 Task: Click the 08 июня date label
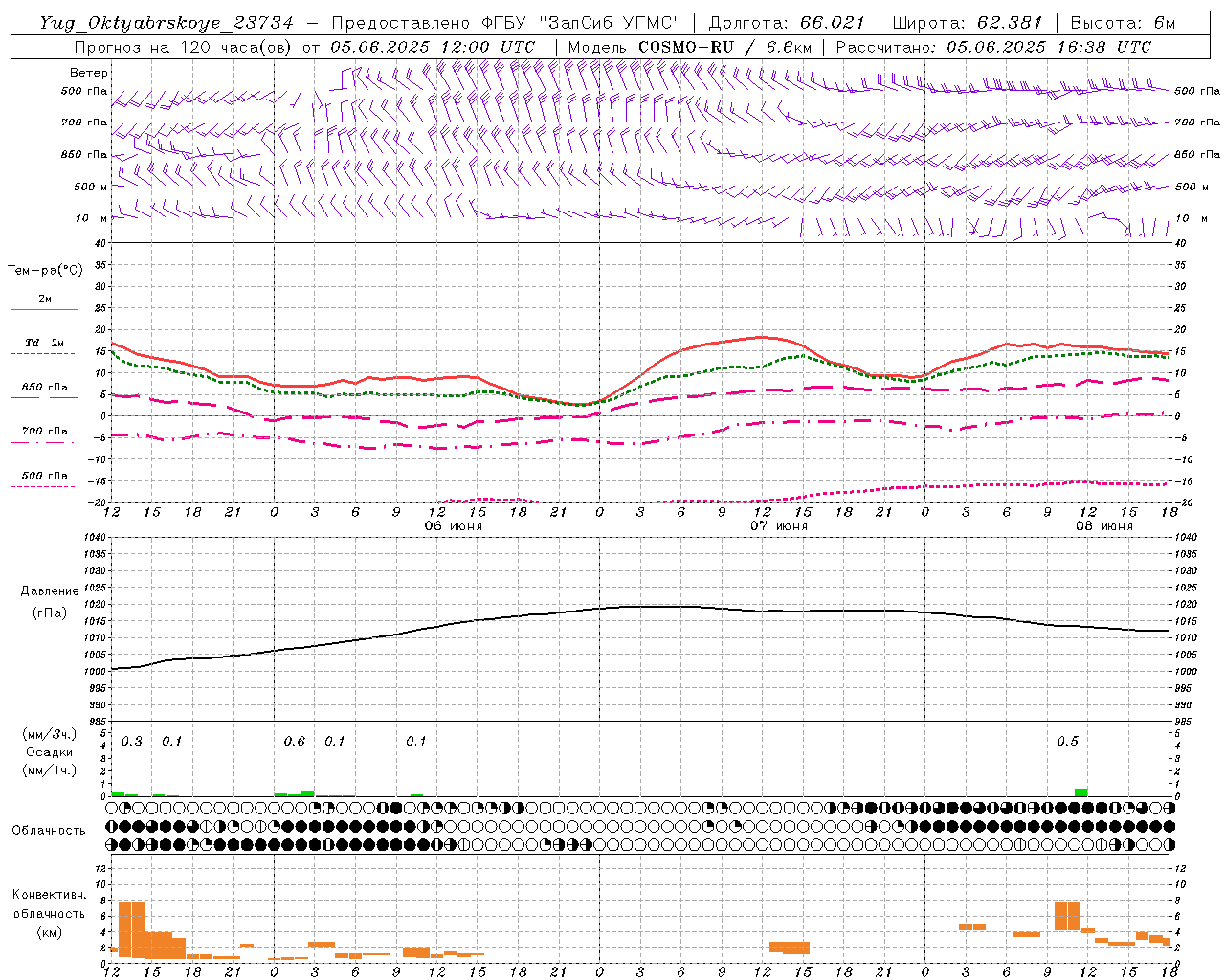pos(1104,526)
